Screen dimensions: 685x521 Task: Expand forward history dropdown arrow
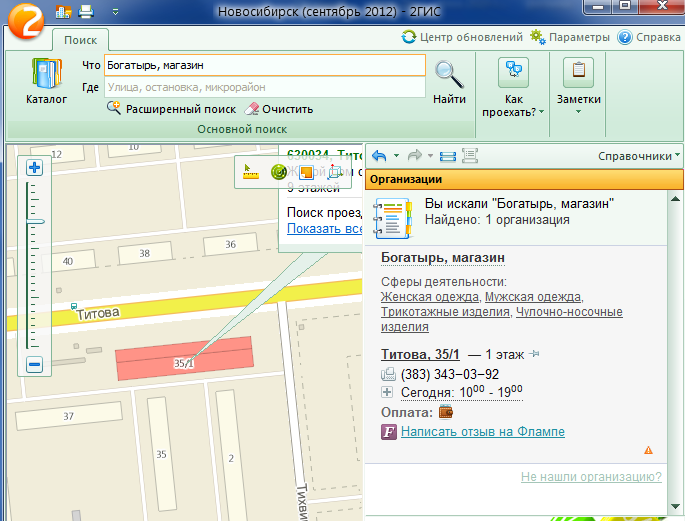click(430, 155)
